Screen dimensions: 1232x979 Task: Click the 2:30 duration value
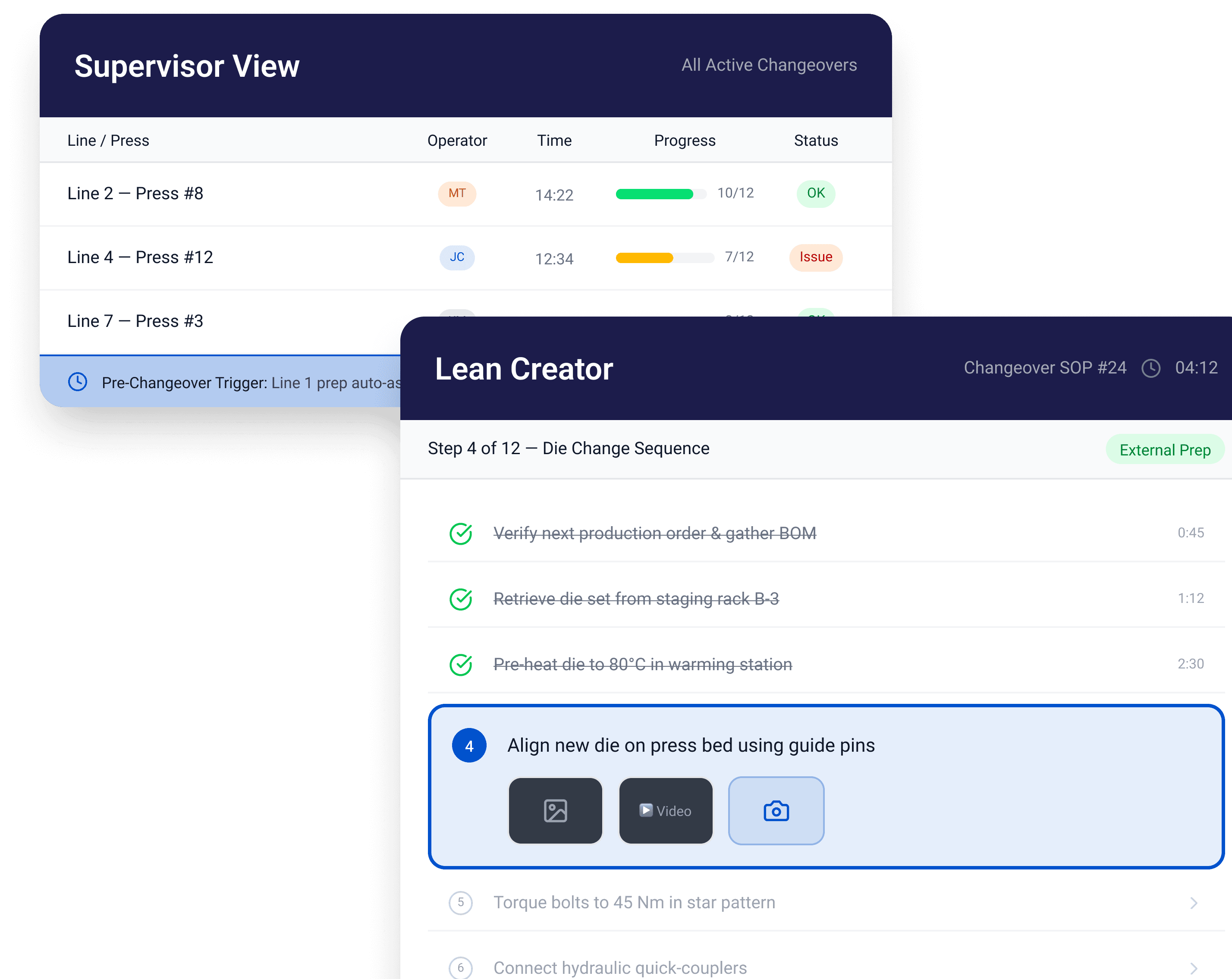tap(1190, 664)
